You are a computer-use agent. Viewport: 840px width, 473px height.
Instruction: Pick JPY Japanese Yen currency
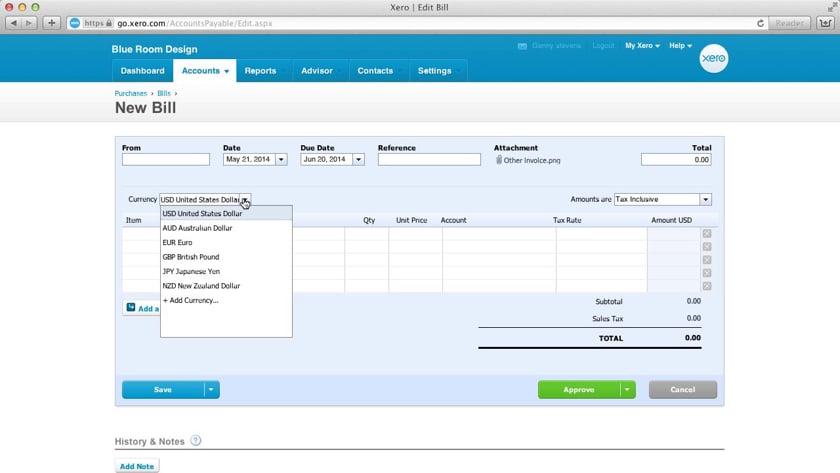tap(226, 271)
